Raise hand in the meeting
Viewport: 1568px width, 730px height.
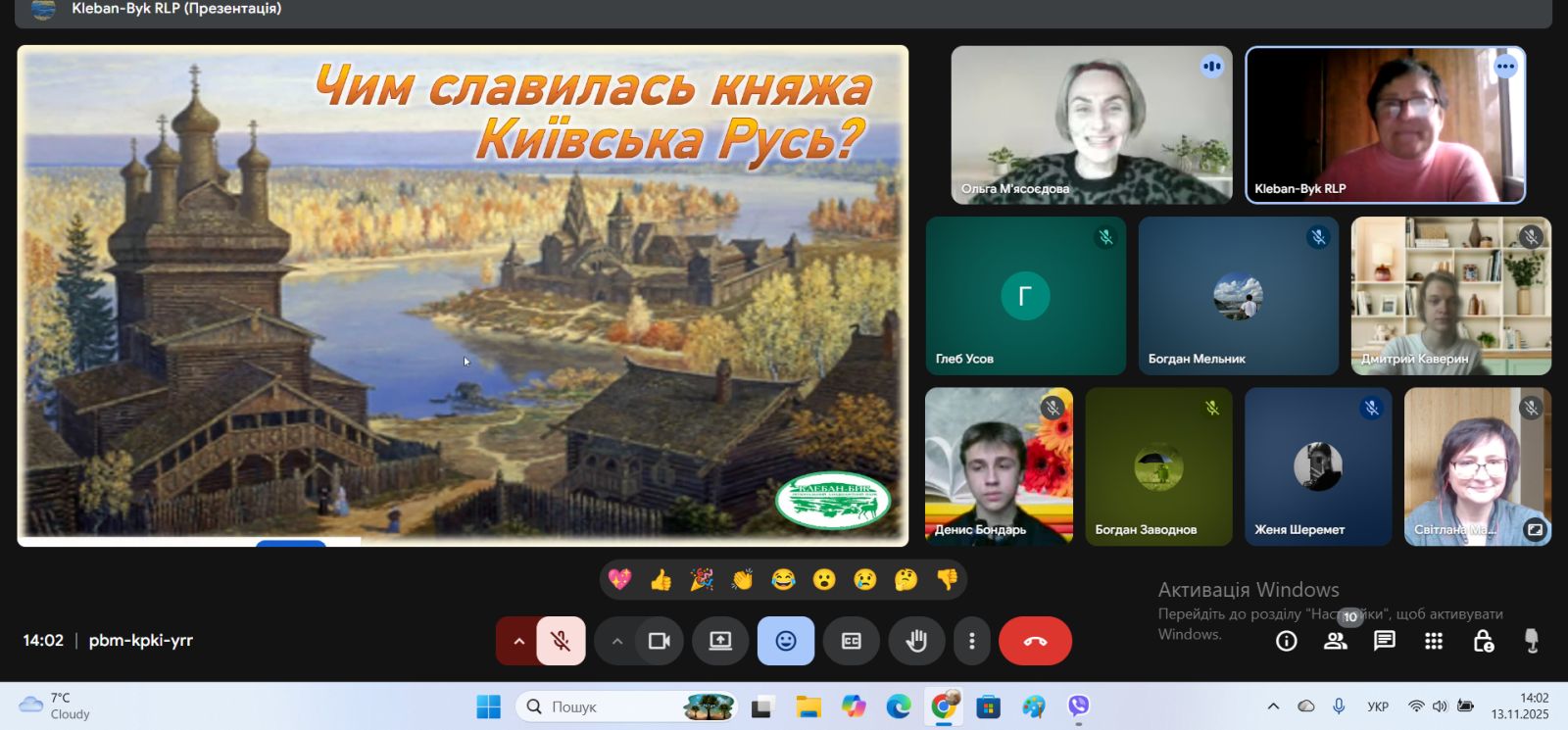[x=916, y=641]
